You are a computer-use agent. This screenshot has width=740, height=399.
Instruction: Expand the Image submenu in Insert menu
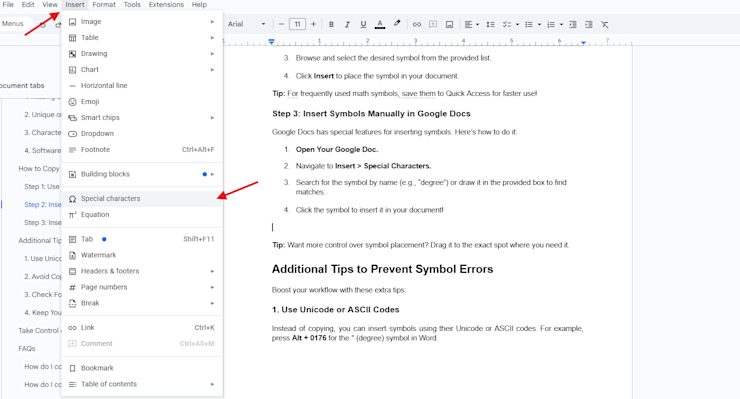tap(142, 22)
